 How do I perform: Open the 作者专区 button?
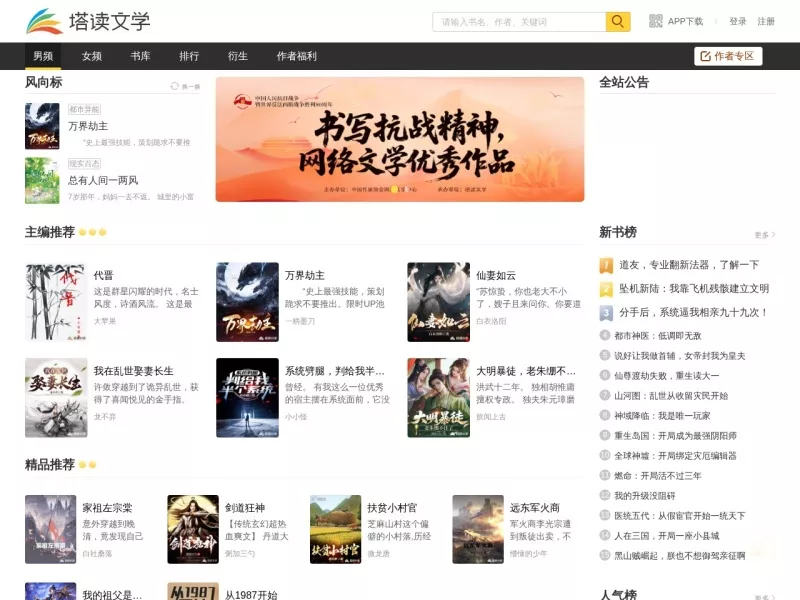click(x=728, y=56)
